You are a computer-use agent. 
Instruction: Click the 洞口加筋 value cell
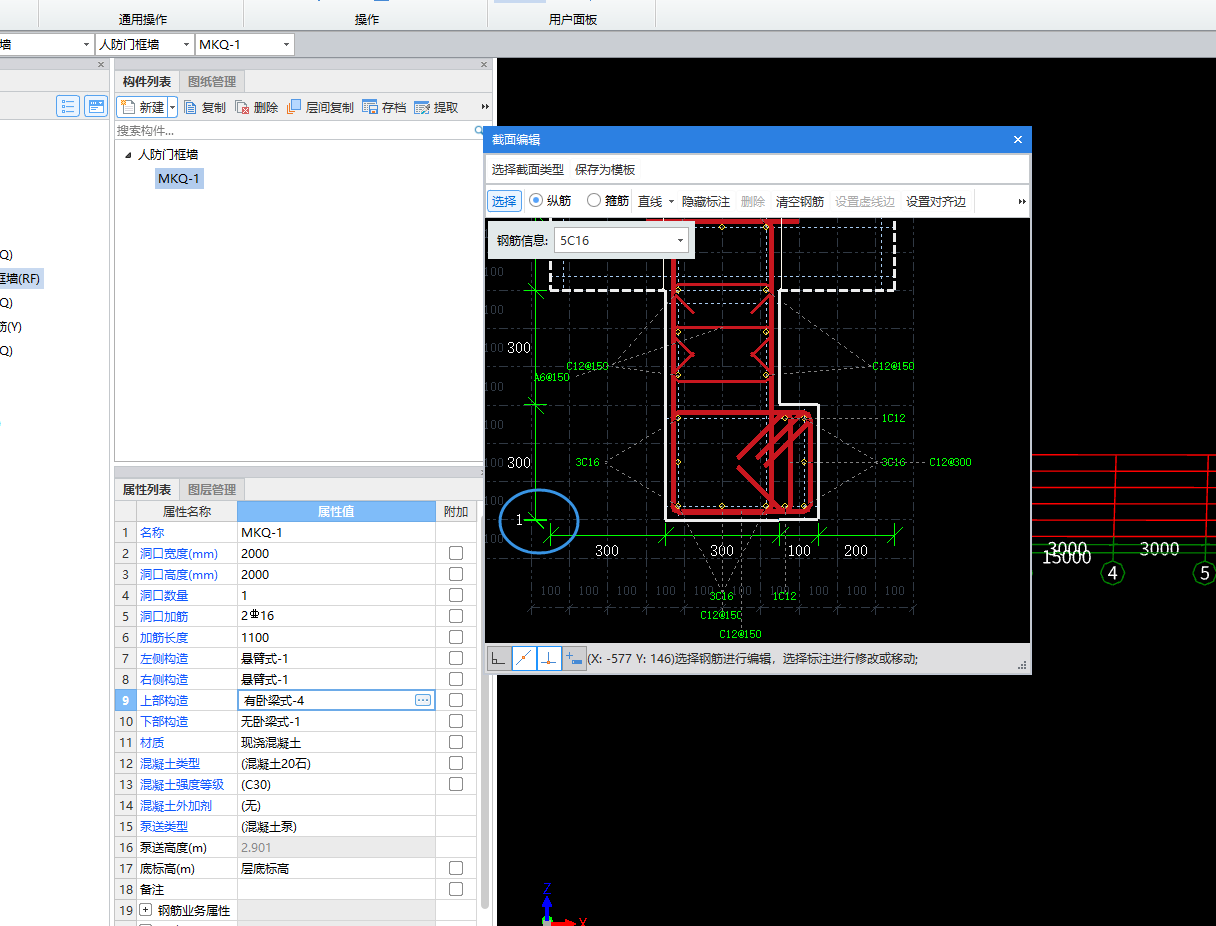click(336, 616)
